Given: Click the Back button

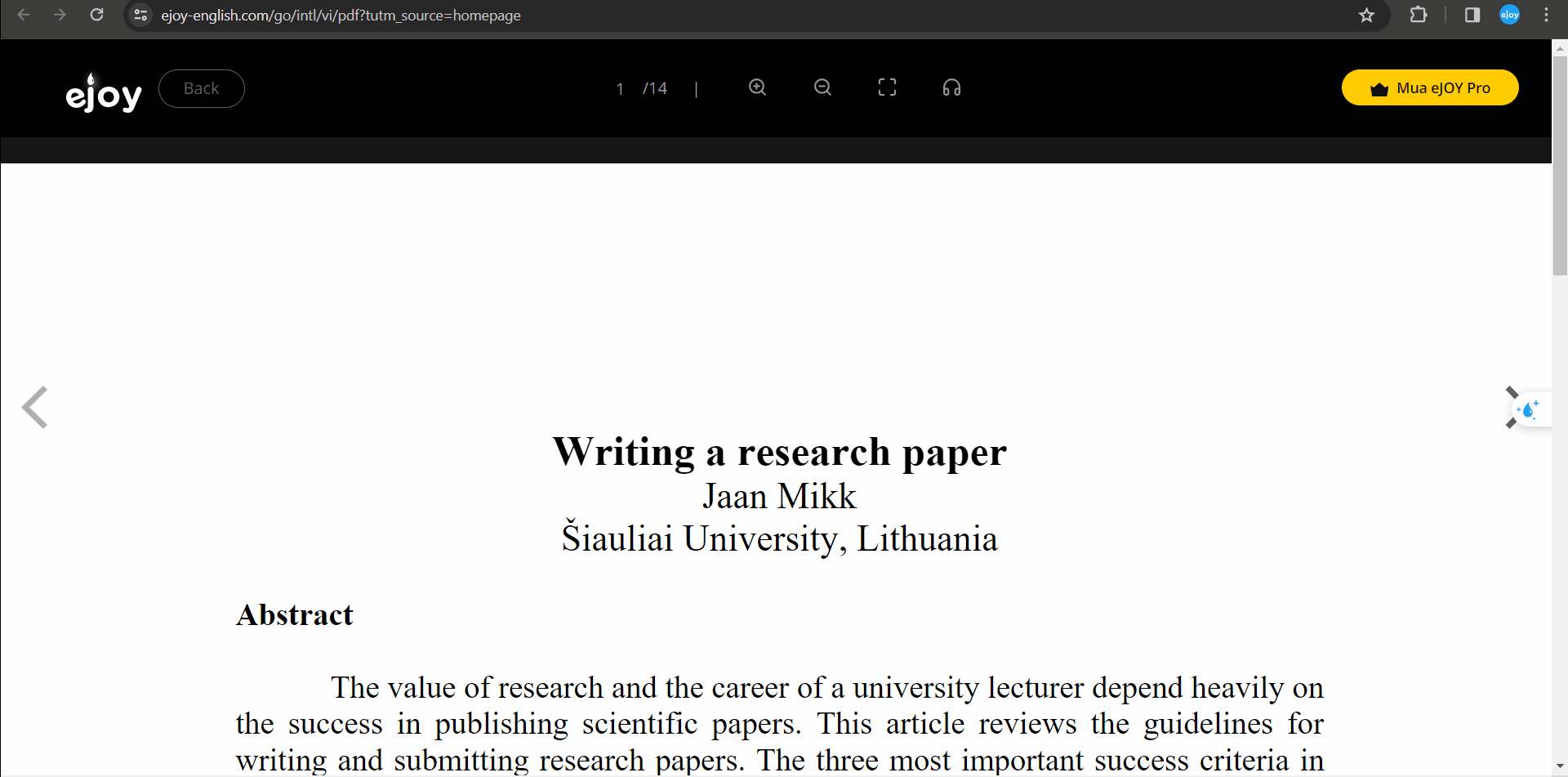Looking at the screenshot, I should coord(202,88).
